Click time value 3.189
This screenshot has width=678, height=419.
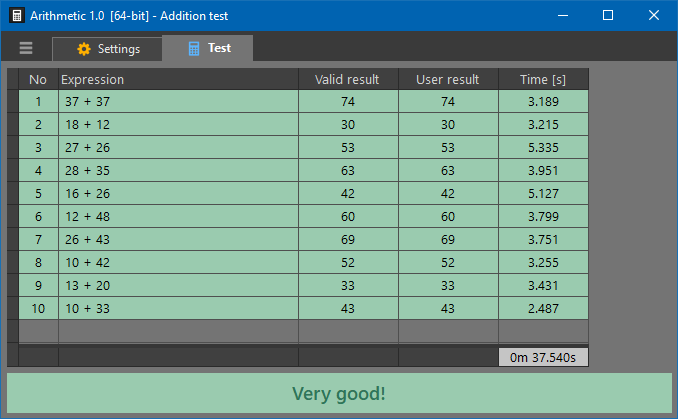543,102
